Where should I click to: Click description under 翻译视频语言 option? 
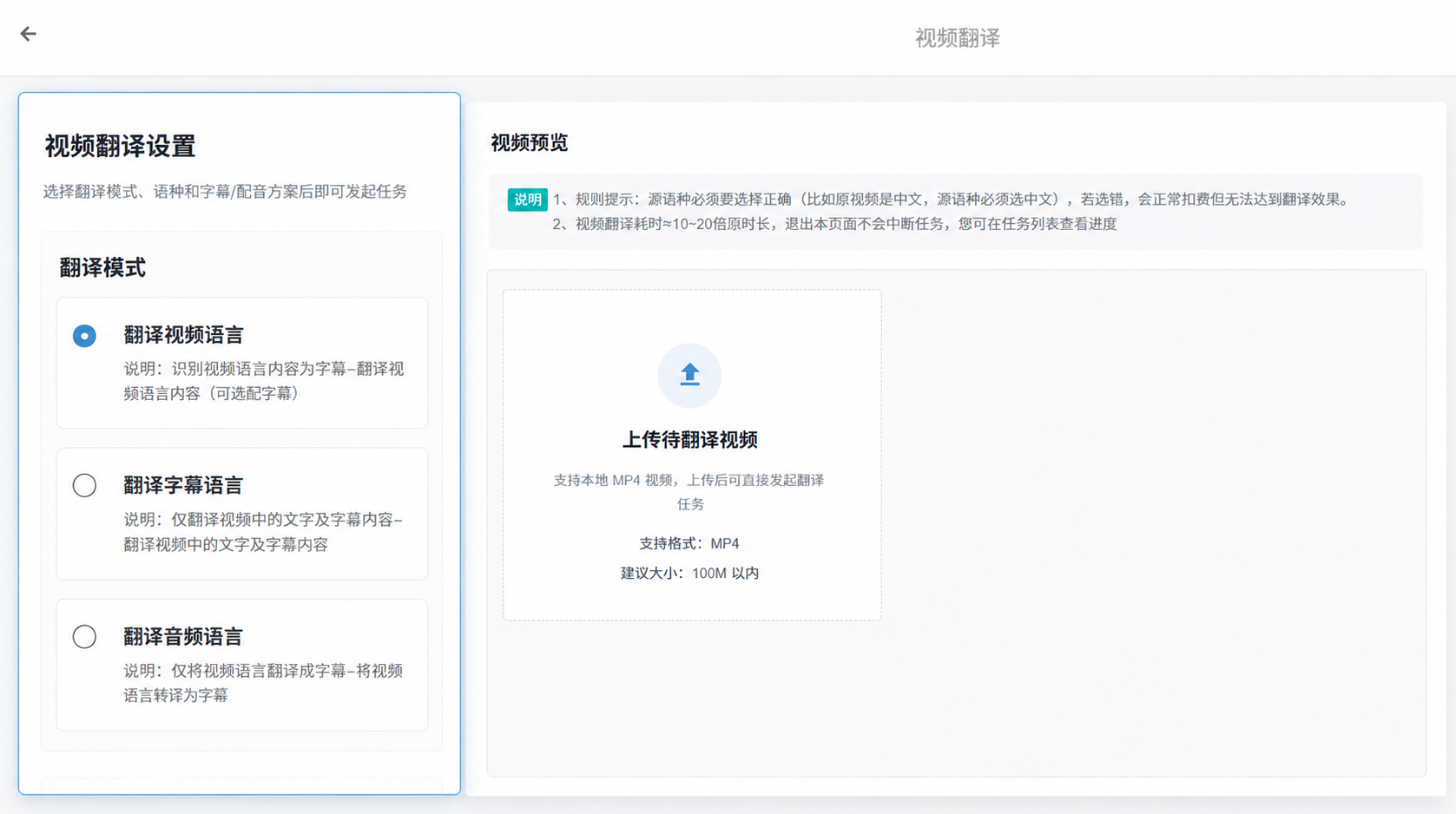click(264, 381)
